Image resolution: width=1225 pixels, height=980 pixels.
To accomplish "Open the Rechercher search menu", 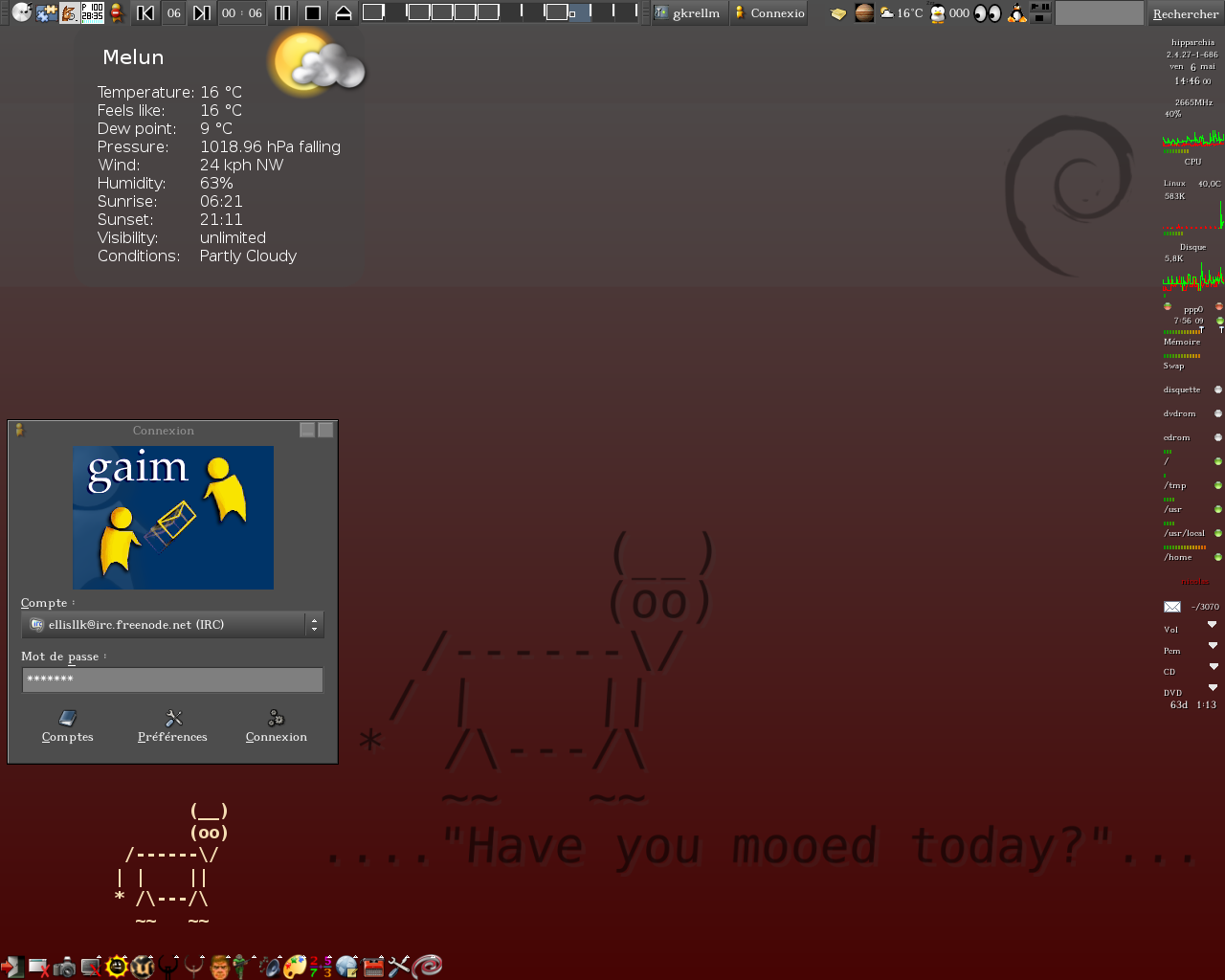I will (1185, 14).
